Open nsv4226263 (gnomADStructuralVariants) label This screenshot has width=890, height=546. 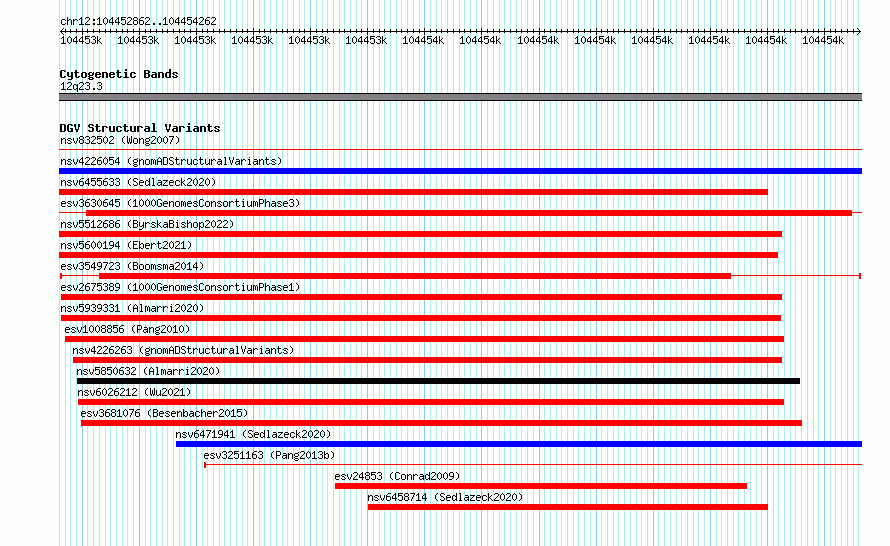[x=183, y=350]
